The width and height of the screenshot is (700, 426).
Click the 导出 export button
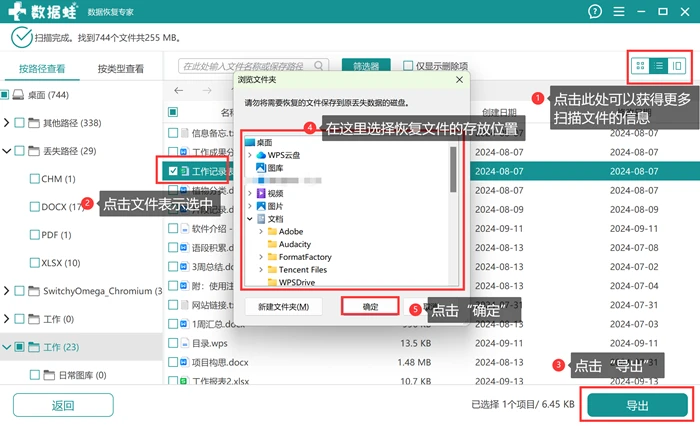[637, 405]
